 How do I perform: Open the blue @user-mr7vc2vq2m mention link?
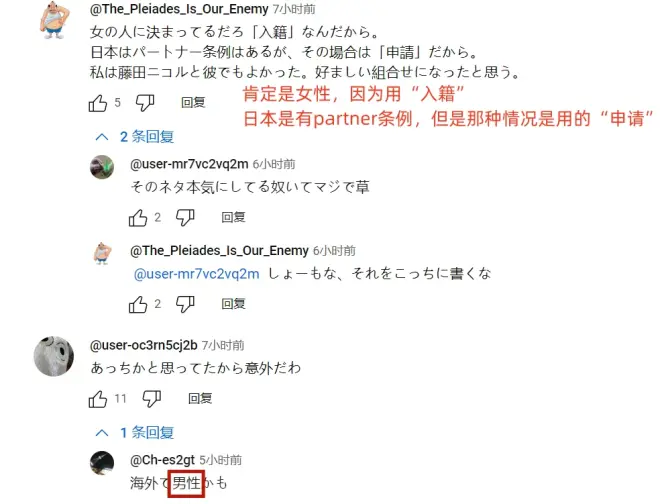pos(197,274)
